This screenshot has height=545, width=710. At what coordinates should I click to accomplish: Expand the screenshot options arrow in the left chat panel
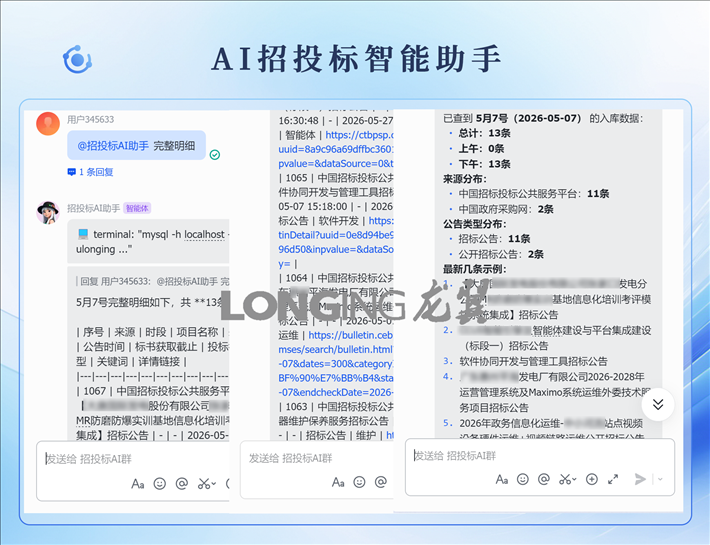[214, 484]
